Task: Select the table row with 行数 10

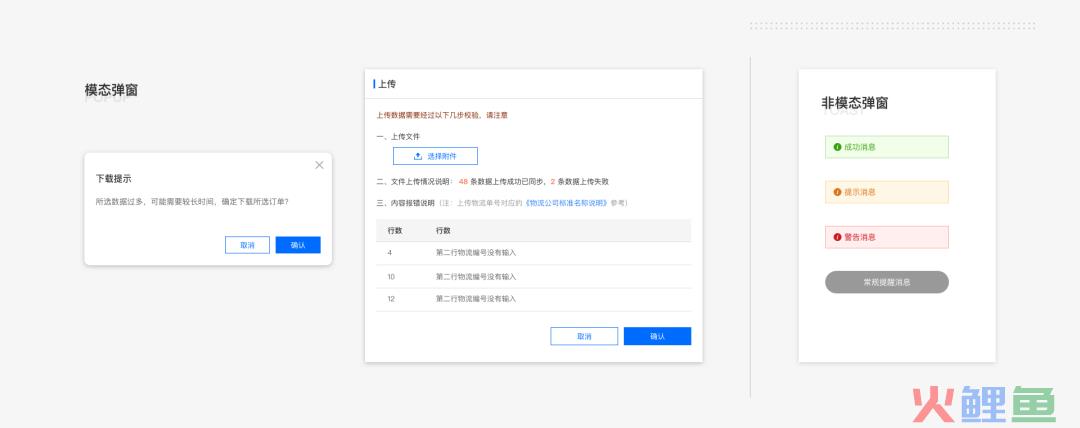Action: tap(533, 276)
